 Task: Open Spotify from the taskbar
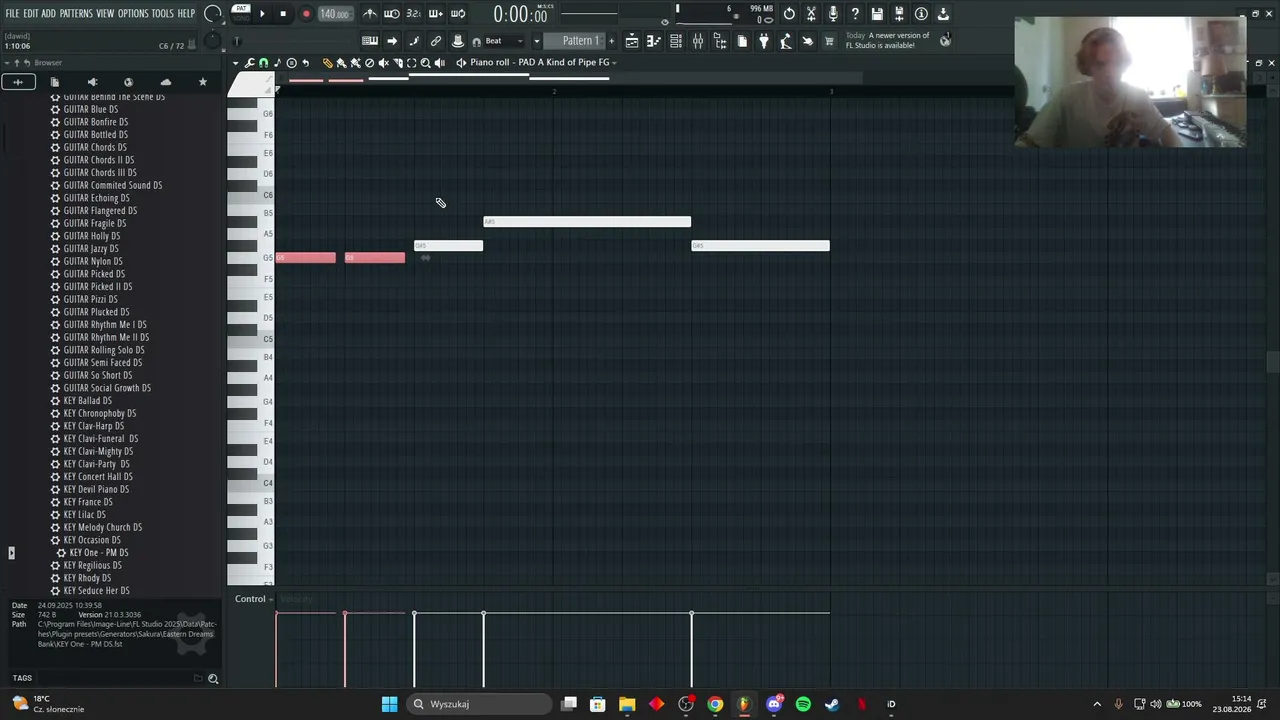pyautogui.click(x=803, y=704)
